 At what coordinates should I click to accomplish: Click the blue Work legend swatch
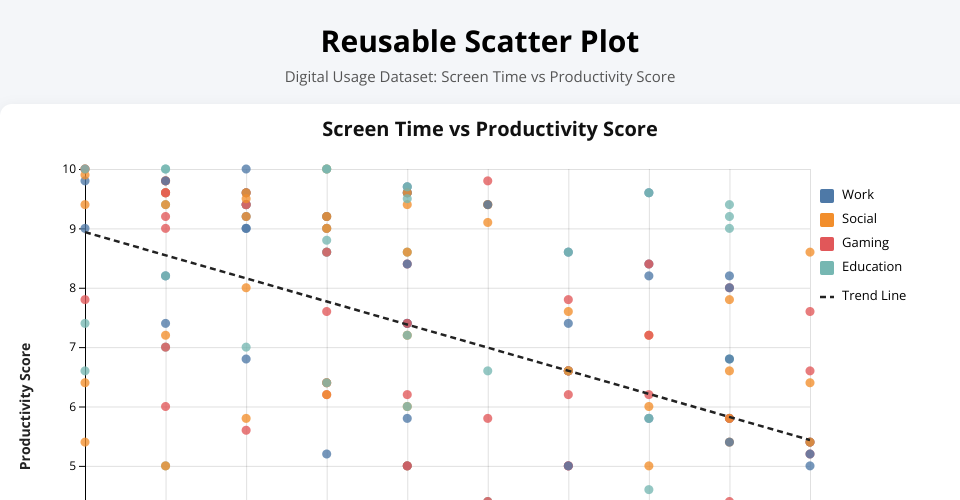pyautogui.click(x=827, y=195)
